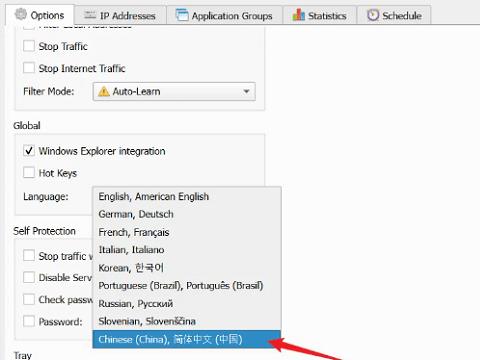This screenshot has height=360, width=480.
Task: Open the Options tab
Action: (40, 15)
